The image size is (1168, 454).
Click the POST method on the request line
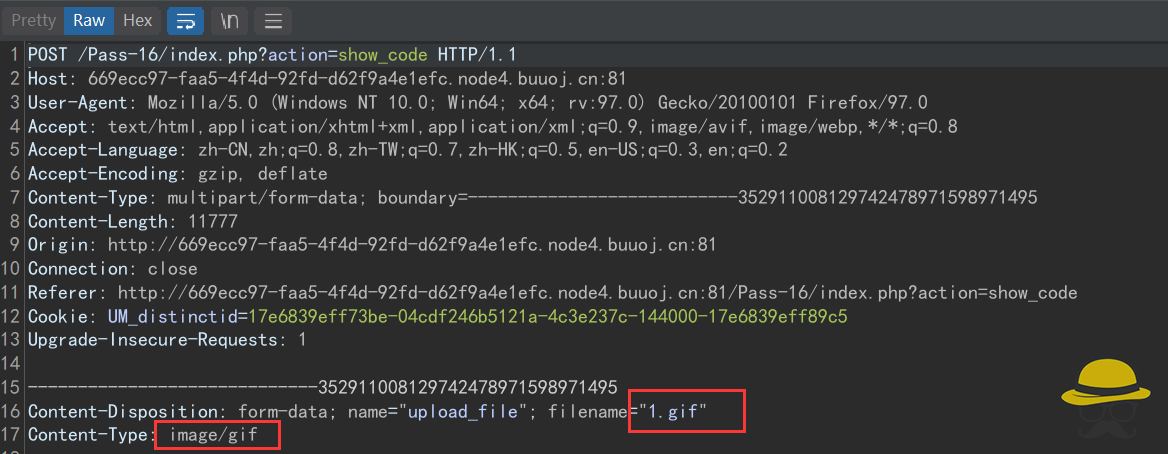click(47, 54)
